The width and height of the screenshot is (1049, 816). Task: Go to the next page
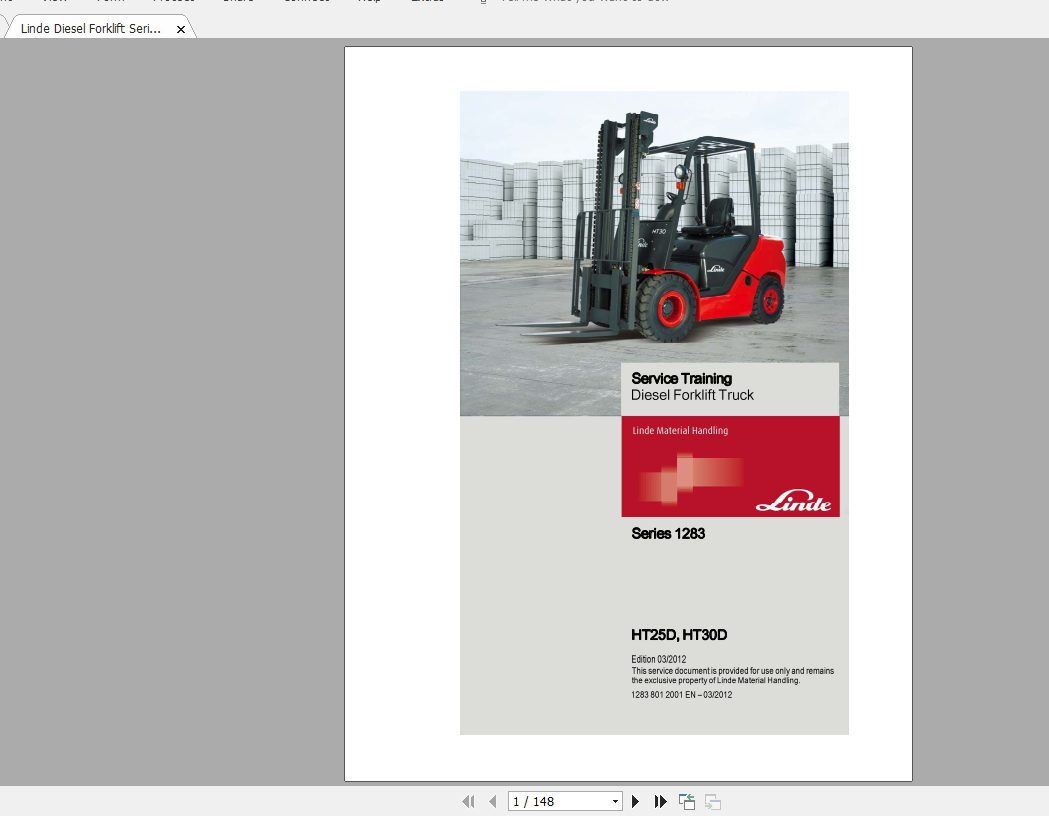[636, 801]
